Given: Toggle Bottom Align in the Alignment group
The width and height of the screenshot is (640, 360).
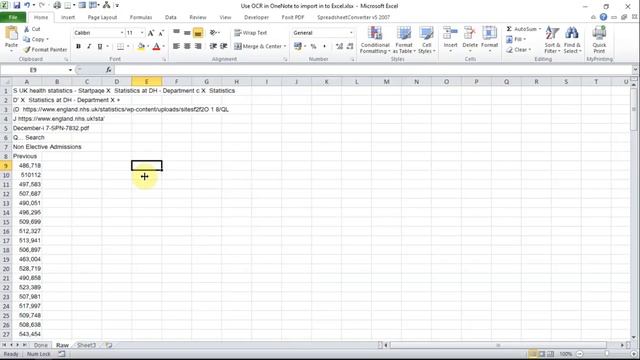Looking at the screenshot, I should point(198,33).
